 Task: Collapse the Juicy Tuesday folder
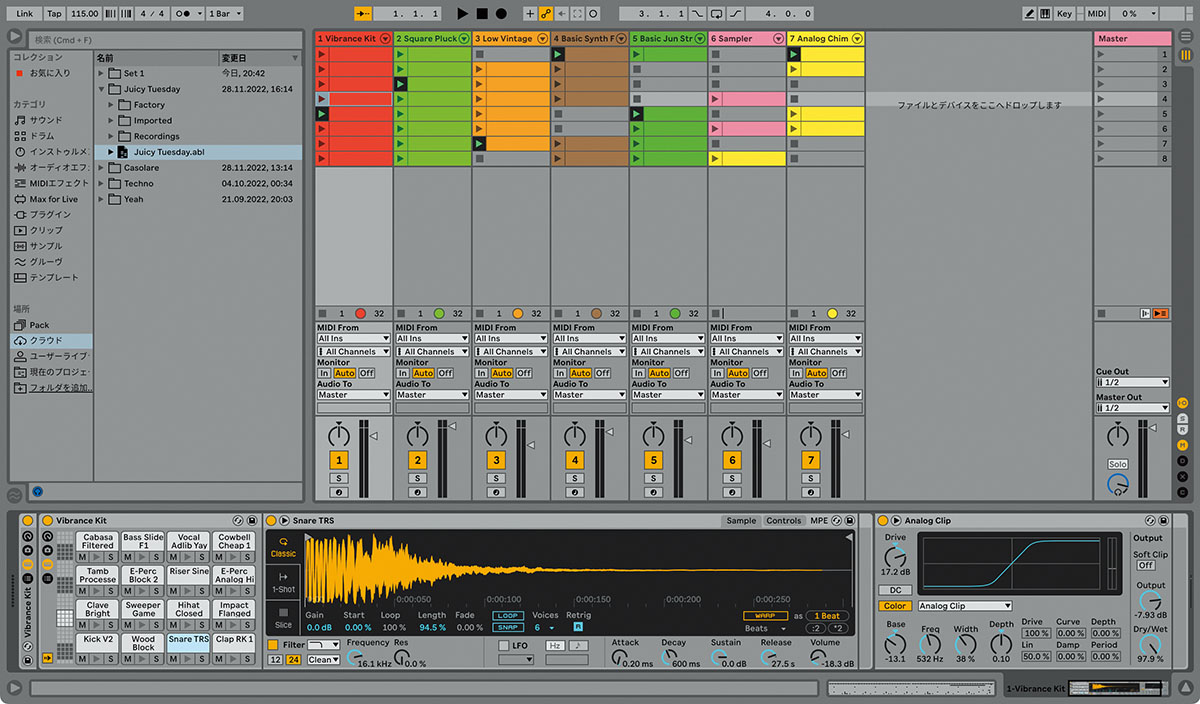102,89
